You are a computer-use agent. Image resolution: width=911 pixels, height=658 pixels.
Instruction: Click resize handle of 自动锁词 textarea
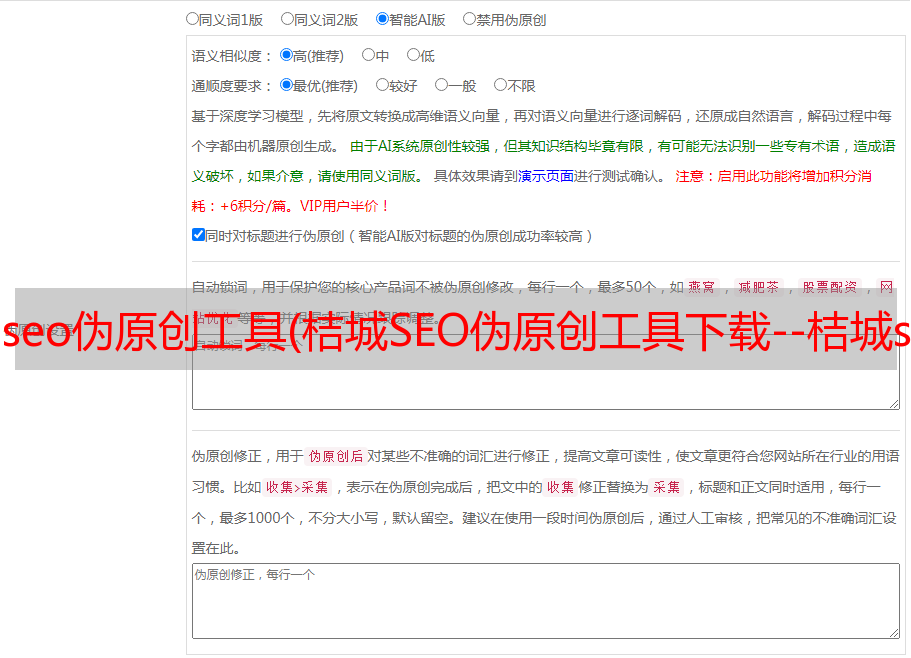tap(894, 404)
